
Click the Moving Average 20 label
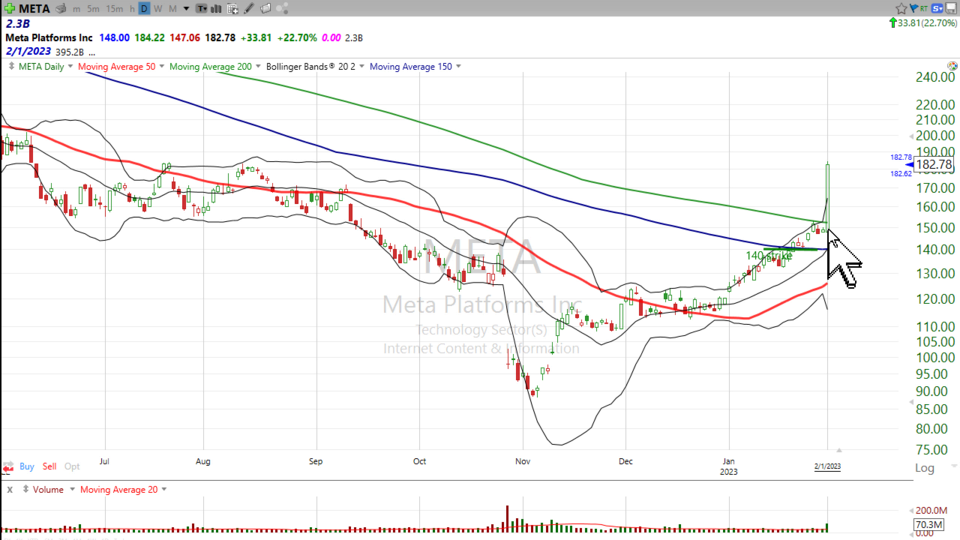[119, 489]
